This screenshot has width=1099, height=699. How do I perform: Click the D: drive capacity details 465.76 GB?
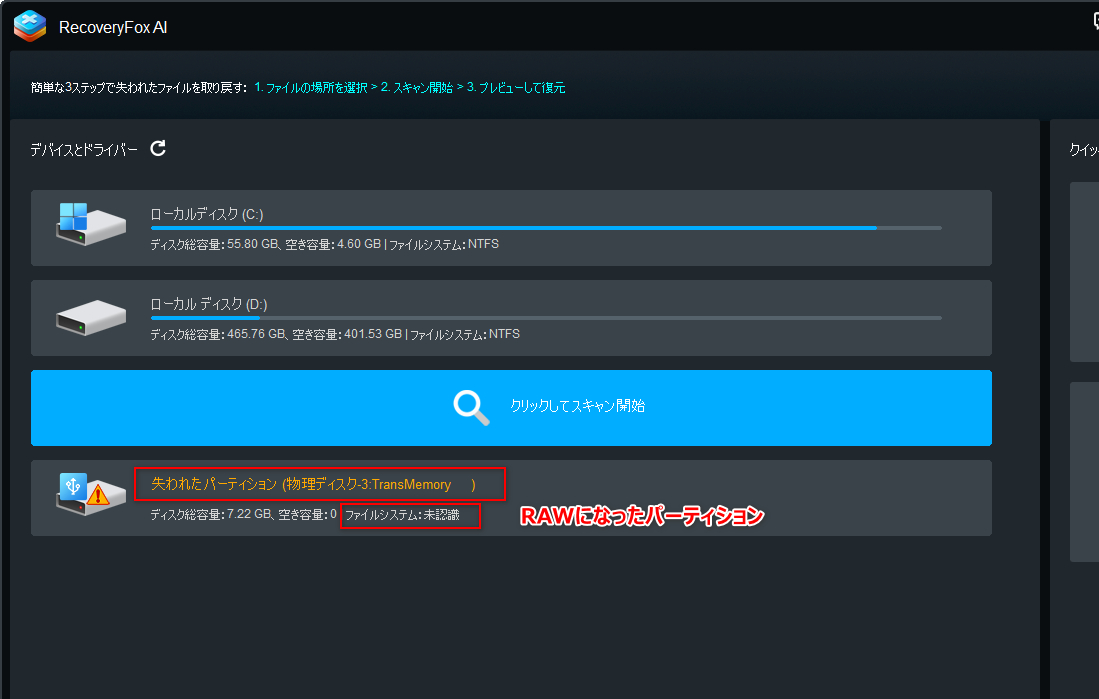point(335,334)
